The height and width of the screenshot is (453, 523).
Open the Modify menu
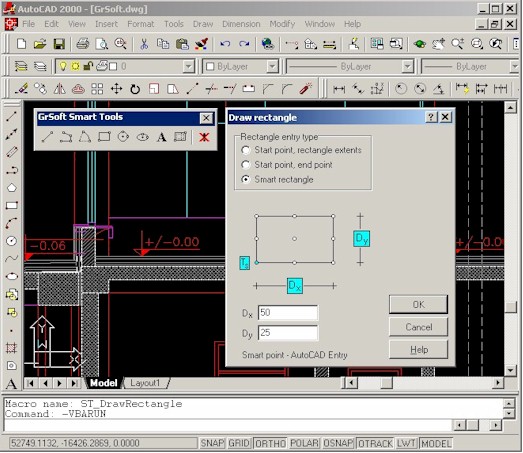coord(282,24)
